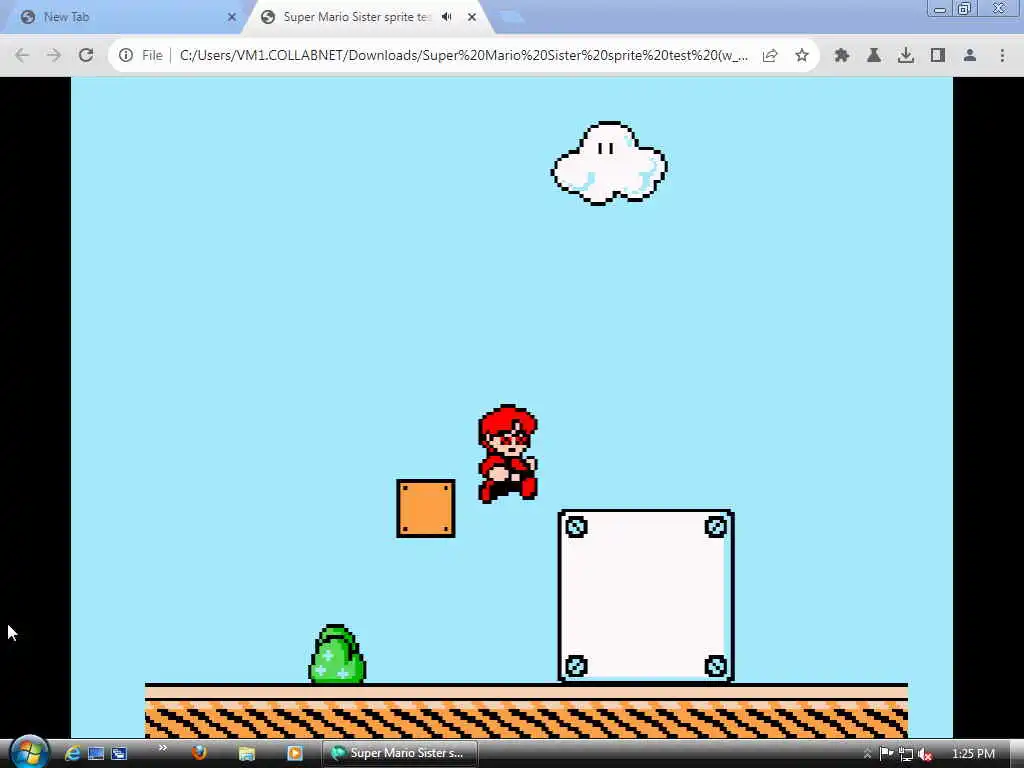Close the Super Mario Sister sprite test tab

tap(472, 17)
